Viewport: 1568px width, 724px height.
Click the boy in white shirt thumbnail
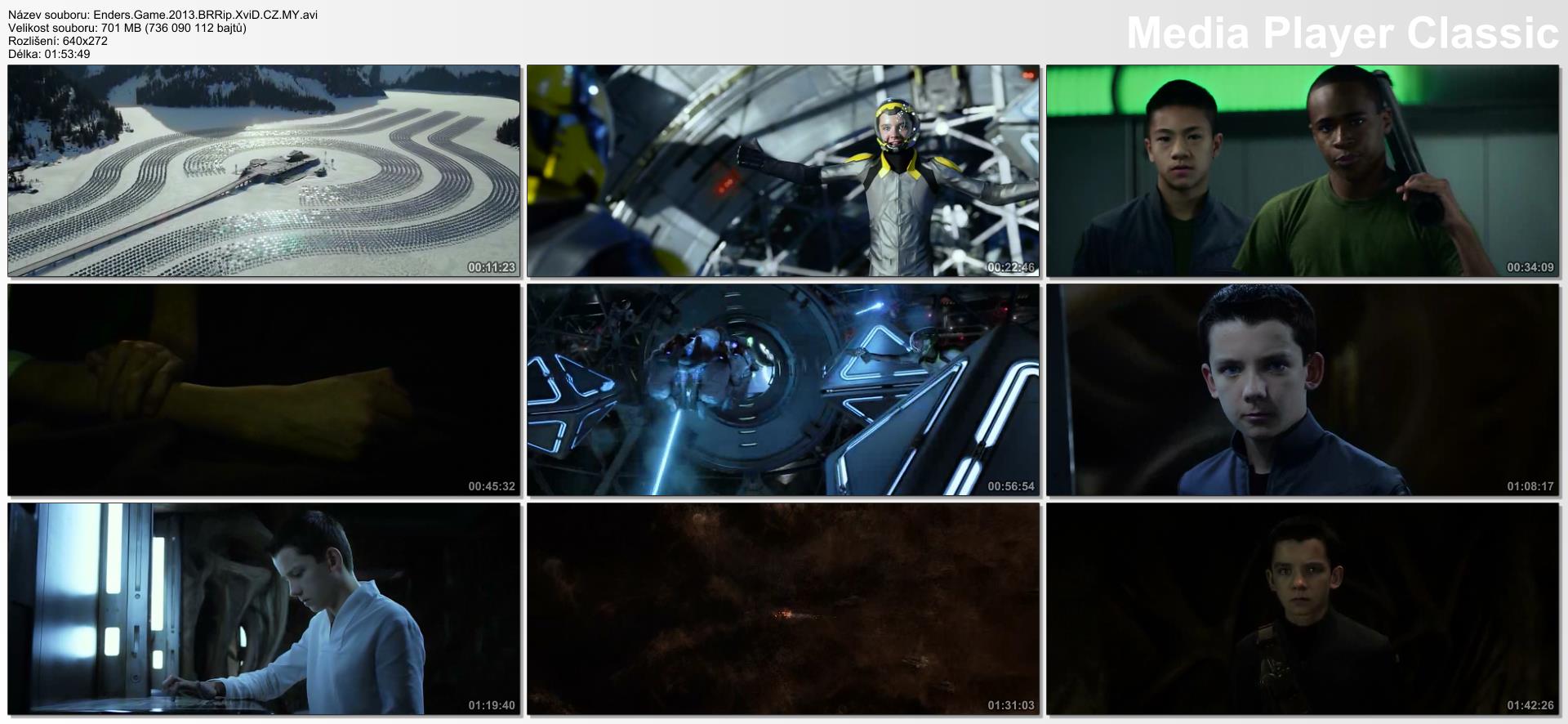[264, 609]
